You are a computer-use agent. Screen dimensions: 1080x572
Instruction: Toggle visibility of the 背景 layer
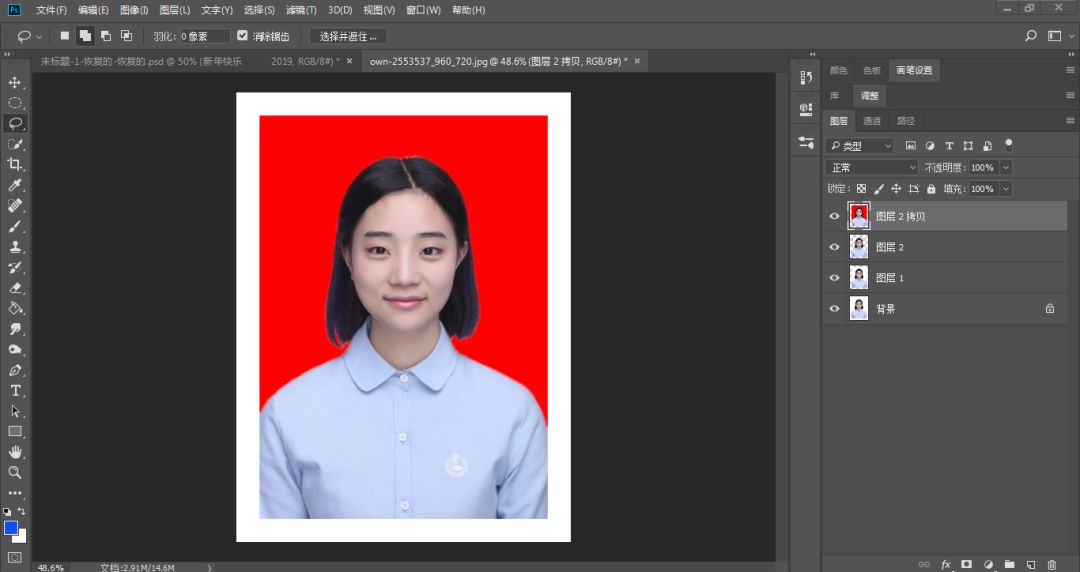[835, 309]
